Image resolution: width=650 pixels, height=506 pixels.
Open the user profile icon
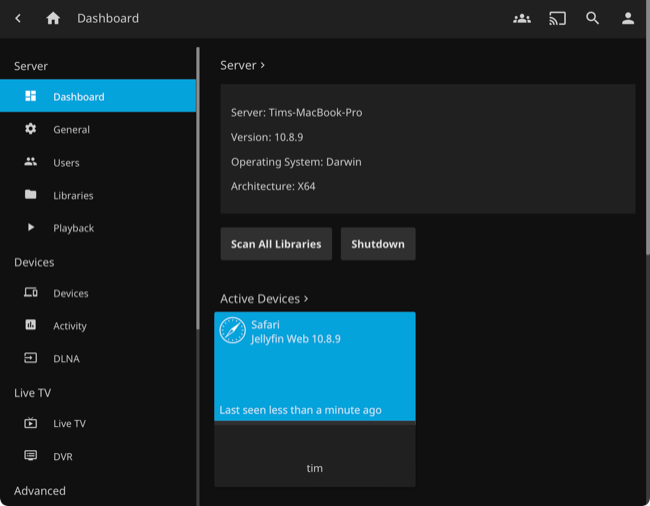(628, 18)
